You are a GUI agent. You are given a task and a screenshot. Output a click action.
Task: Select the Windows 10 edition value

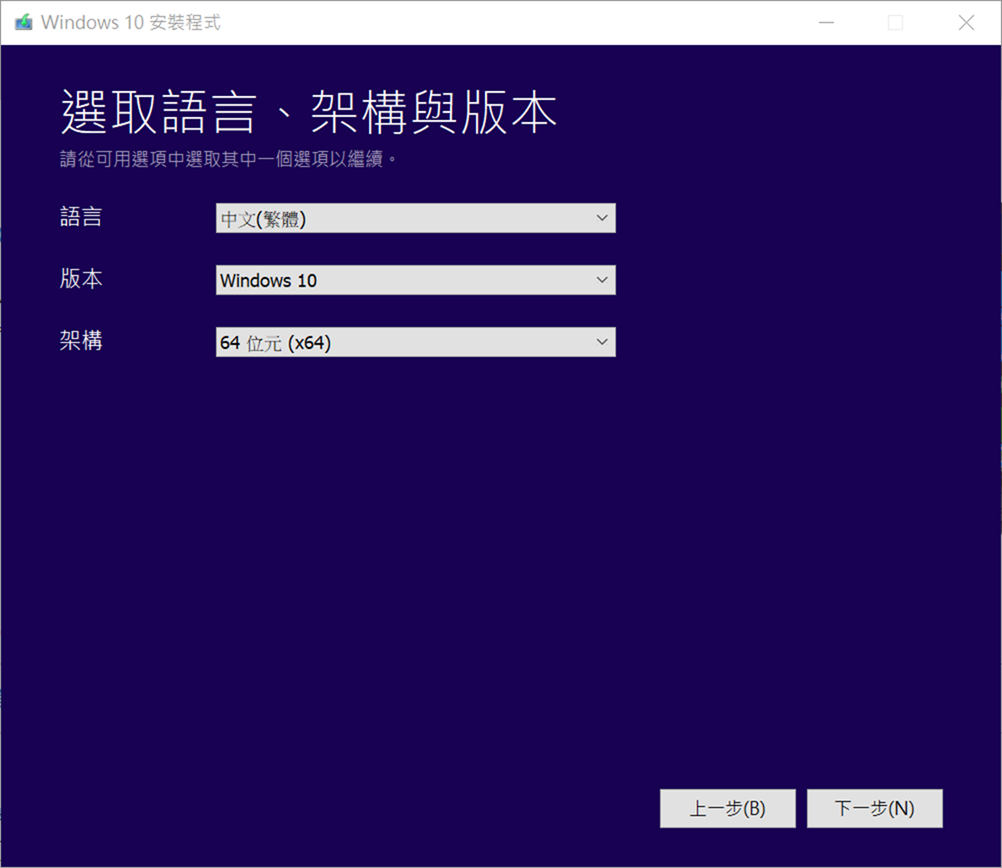[x=267, y=280]
